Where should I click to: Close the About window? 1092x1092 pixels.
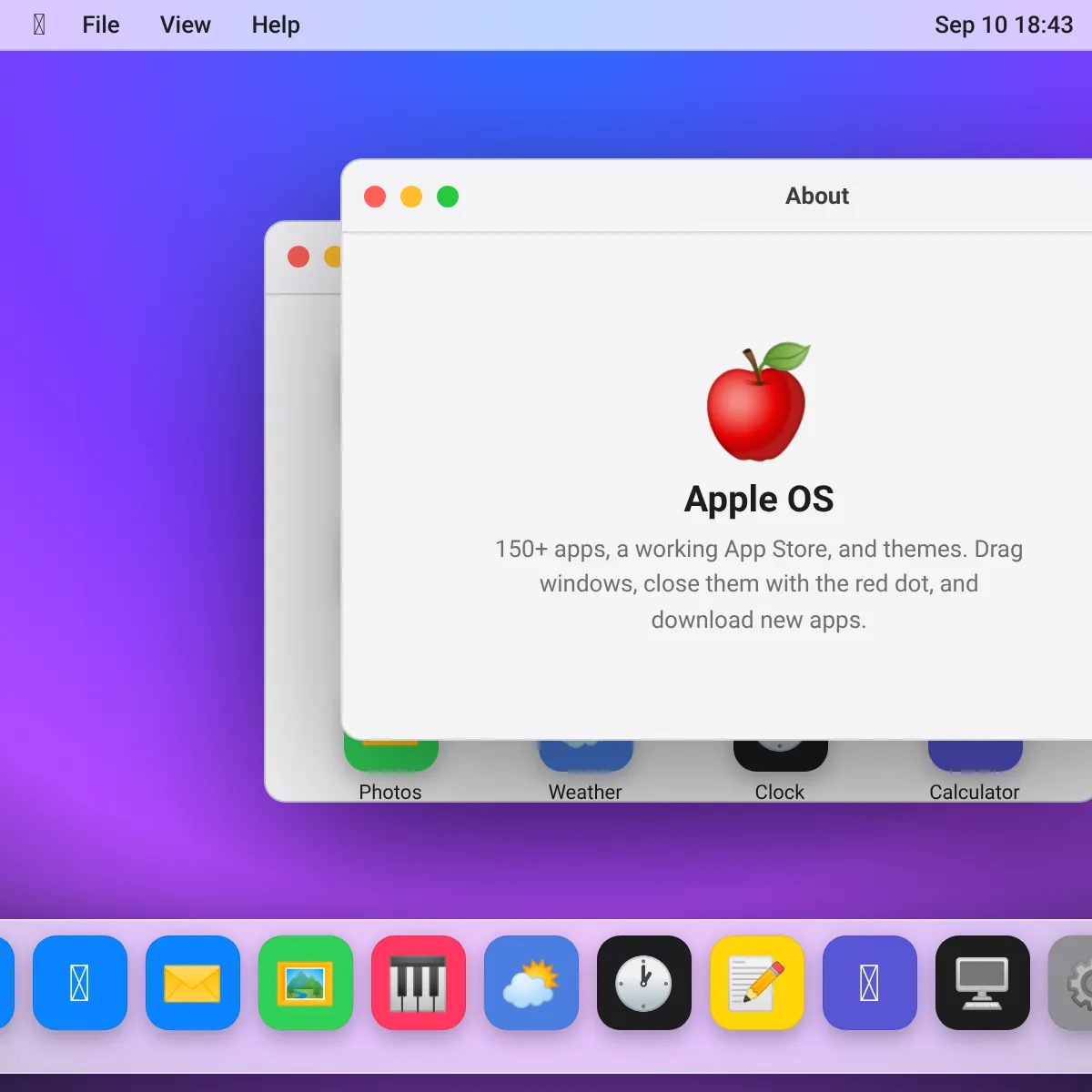click(x=375, y=197)
